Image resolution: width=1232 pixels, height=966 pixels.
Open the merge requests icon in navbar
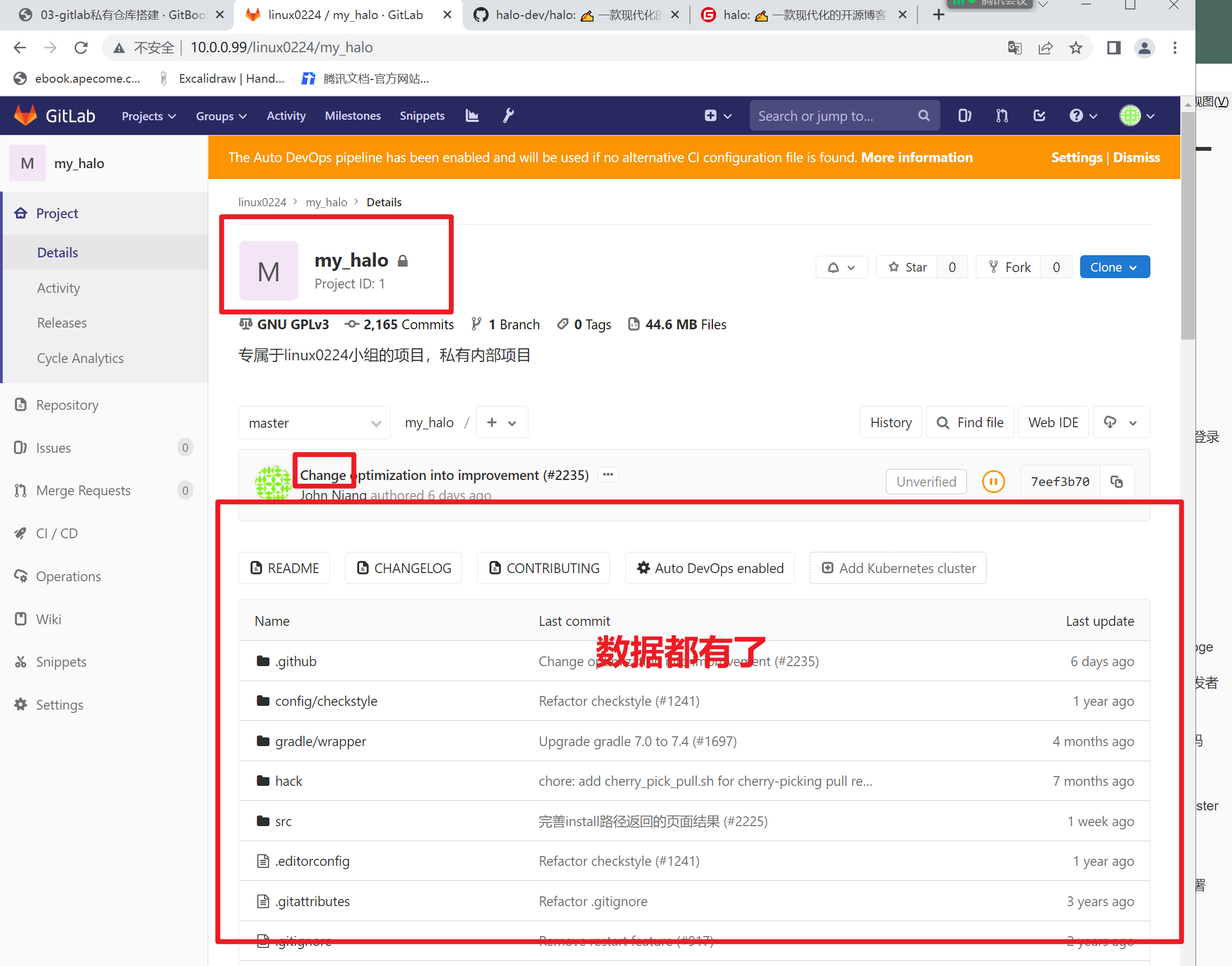tap(1002, 115)
